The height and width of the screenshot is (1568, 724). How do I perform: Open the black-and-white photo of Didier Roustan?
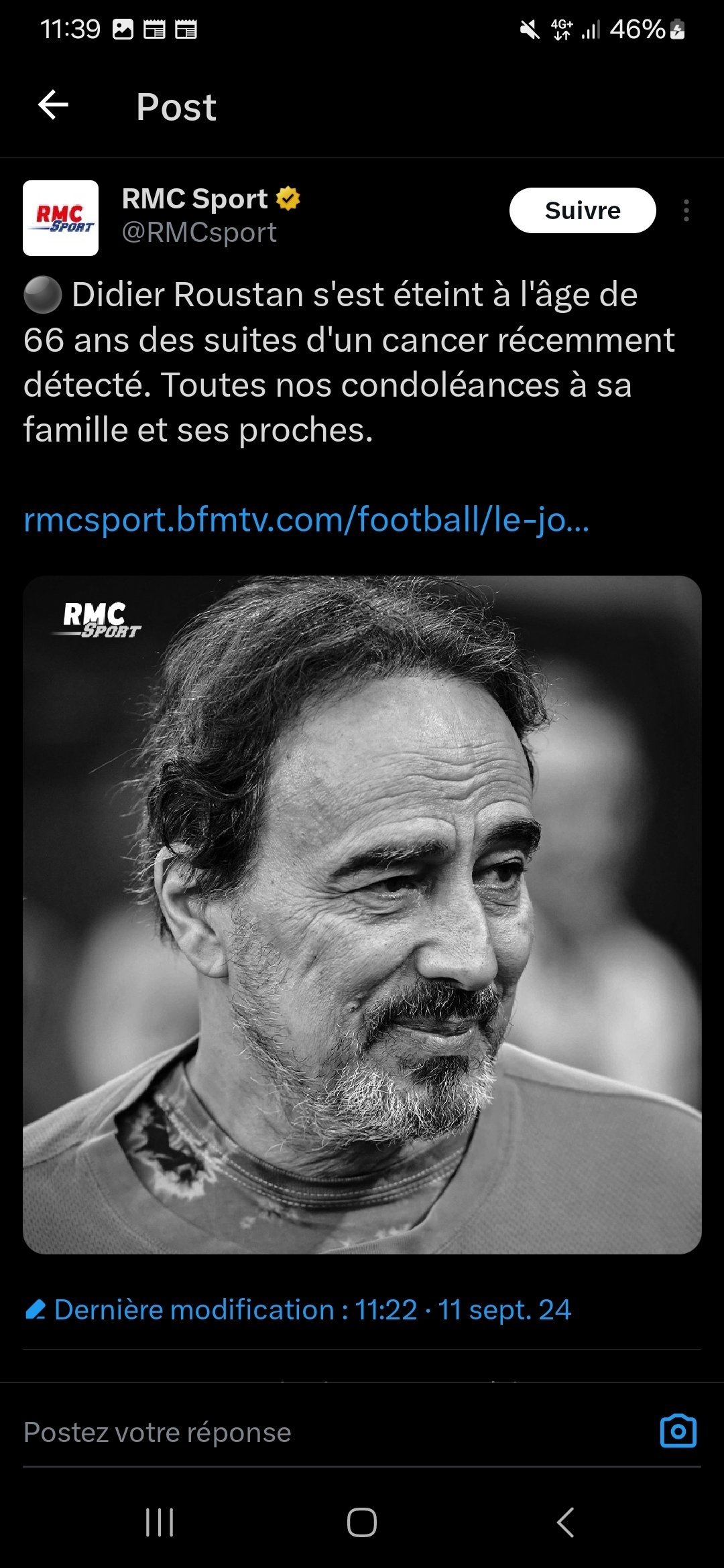pyautogui.click(x=362, y=915)
